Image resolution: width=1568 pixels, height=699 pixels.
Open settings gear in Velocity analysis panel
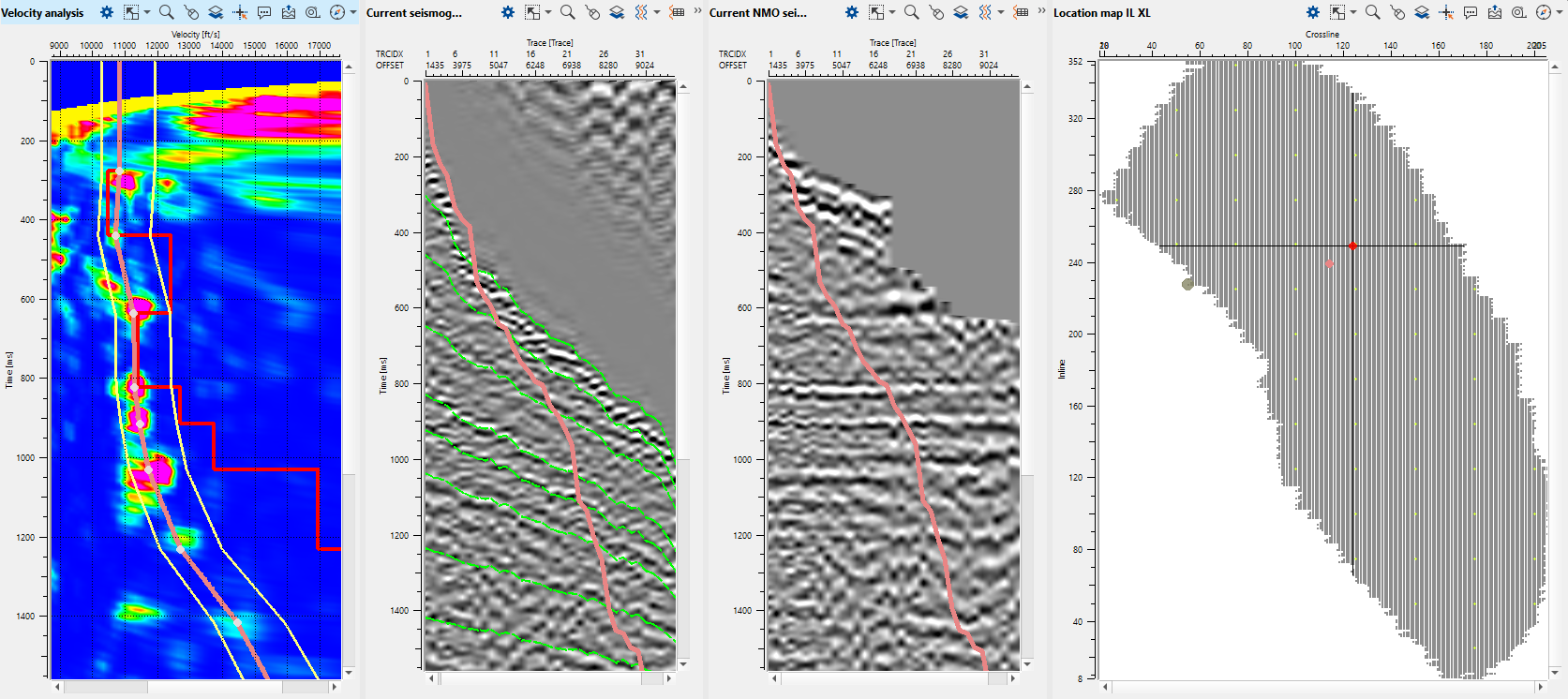coord(107,12)
